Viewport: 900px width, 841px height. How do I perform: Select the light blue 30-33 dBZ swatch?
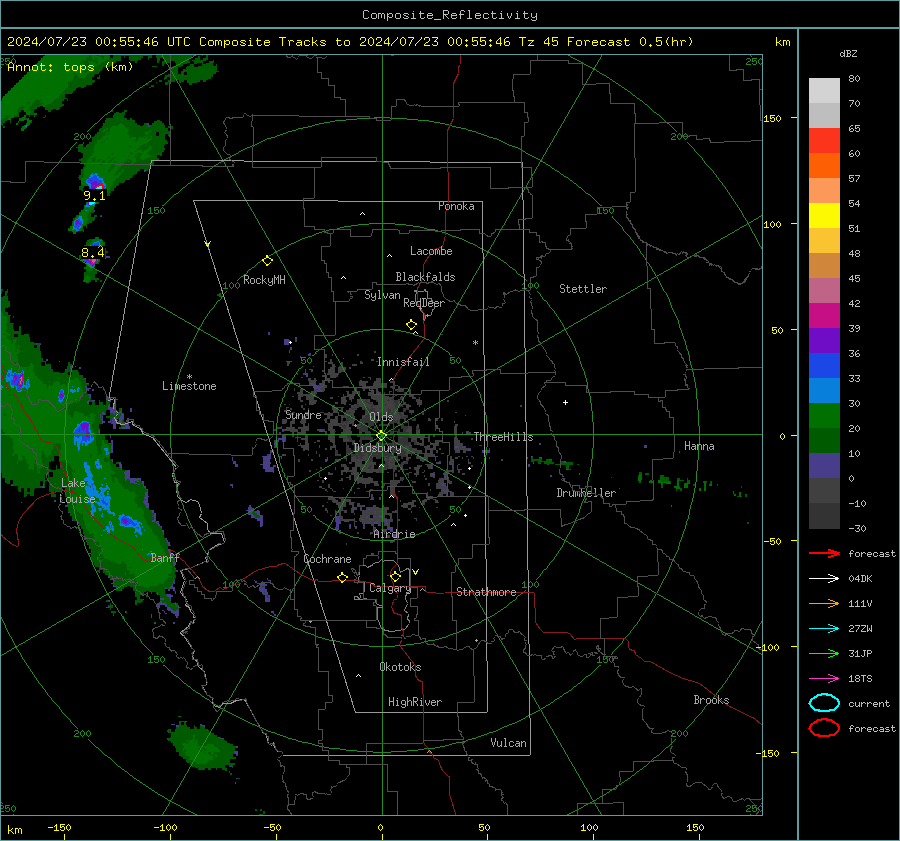[x=824, y=391]
